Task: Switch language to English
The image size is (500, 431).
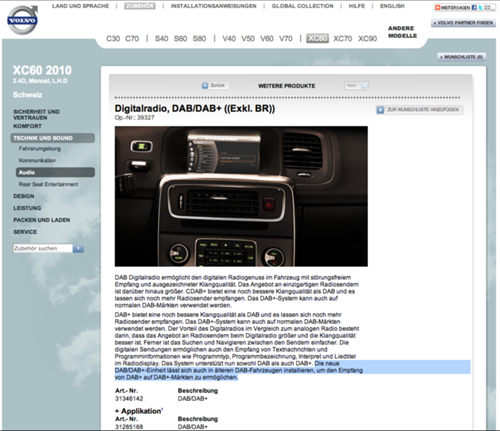Action: coord(392,6)
